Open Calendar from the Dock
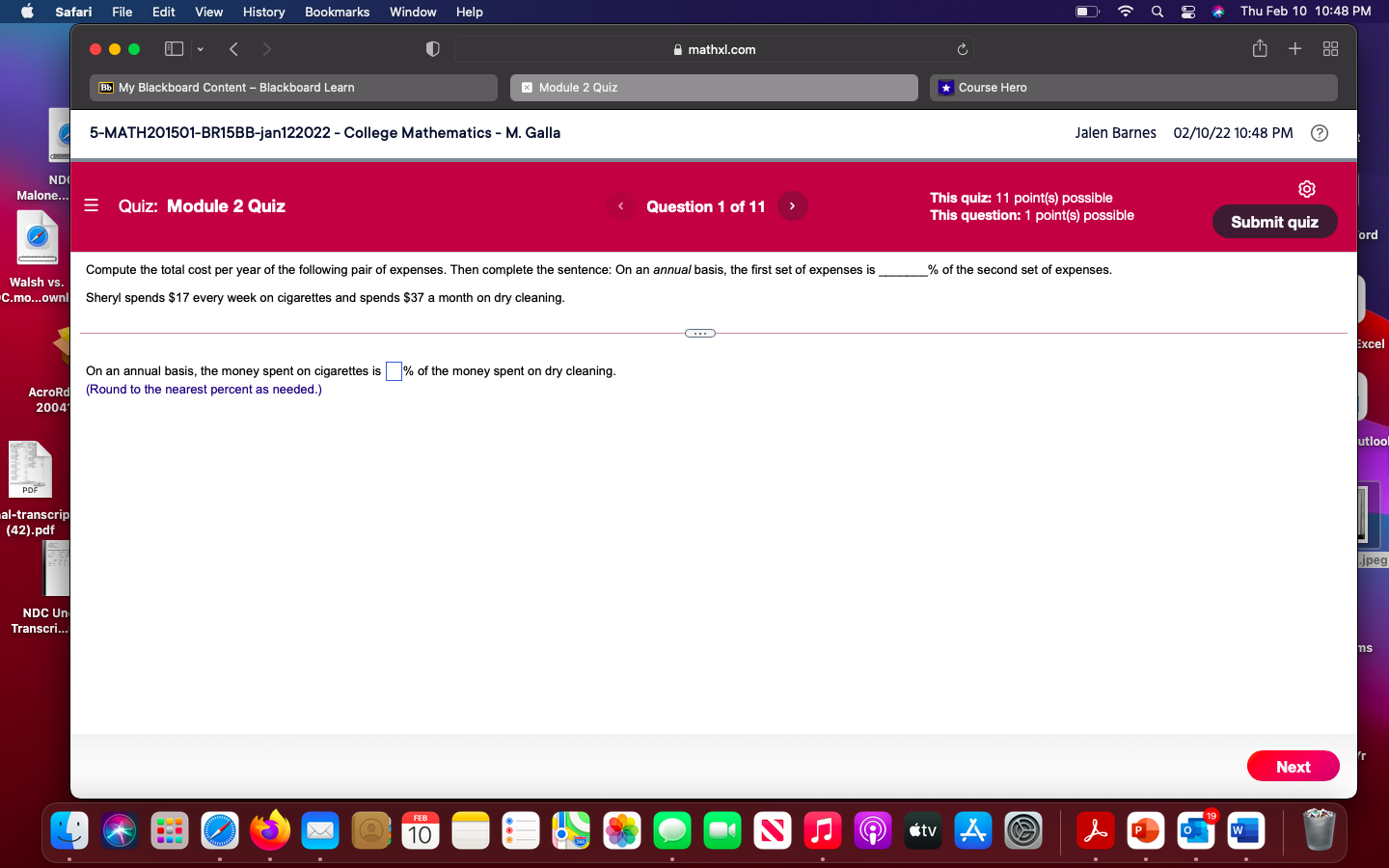This screenshot has width=1389, height=868. tap(421, 830)
